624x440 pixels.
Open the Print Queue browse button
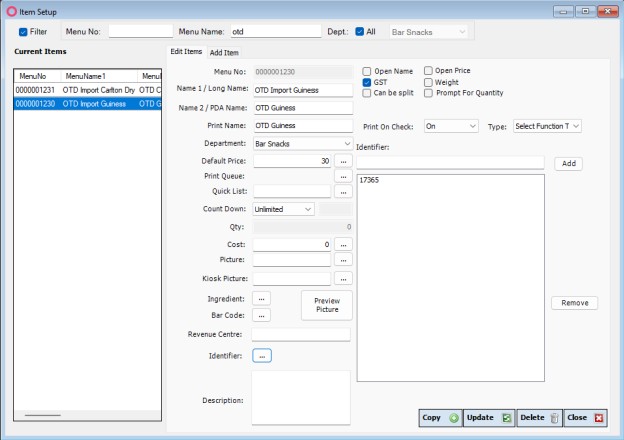point(343,176)
